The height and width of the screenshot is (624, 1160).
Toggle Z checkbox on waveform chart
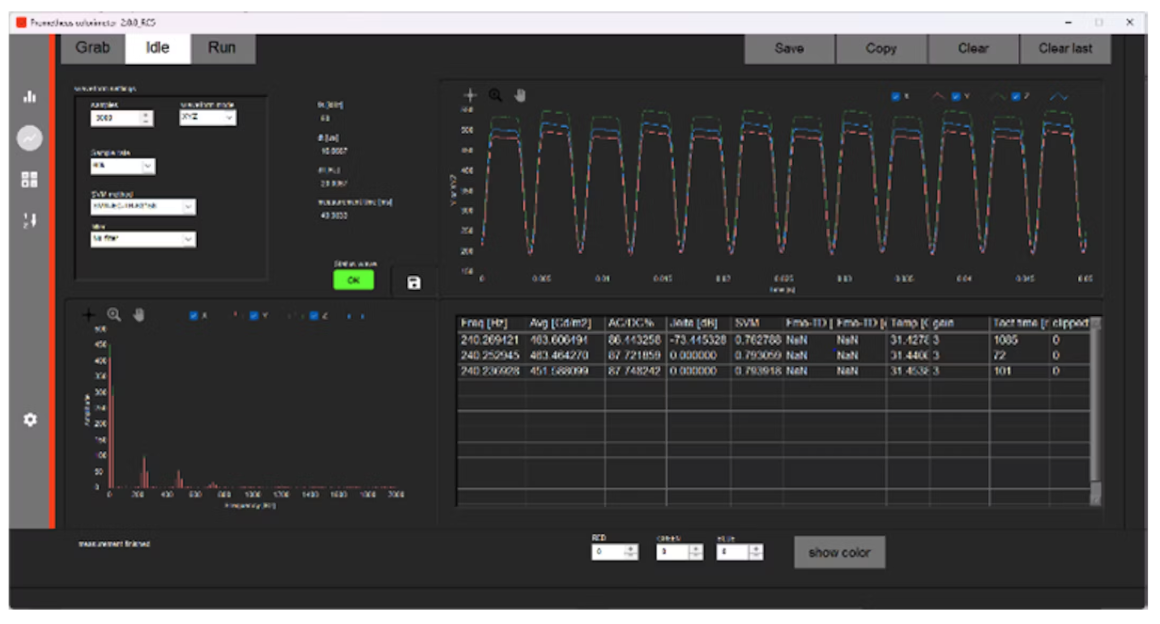click(1016, 96)
